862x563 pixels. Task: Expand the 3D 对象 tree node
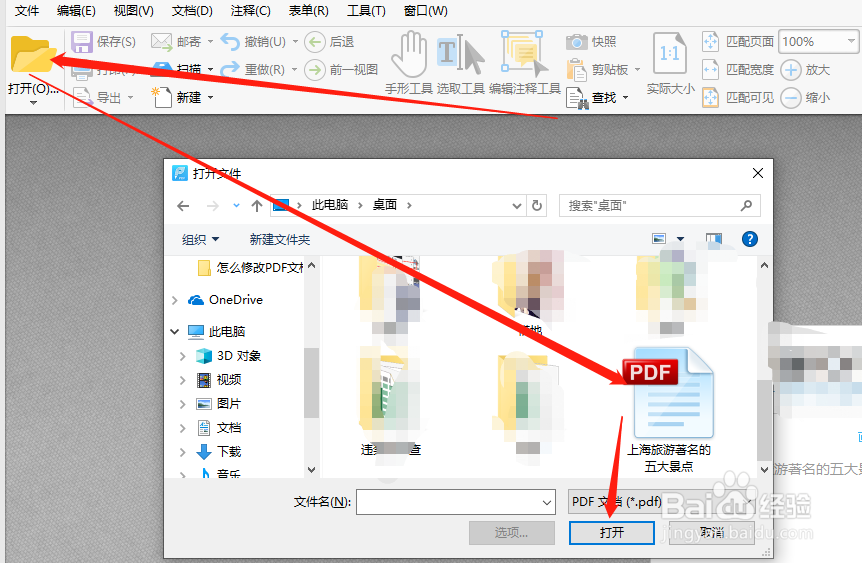click(x=183, y=356)
